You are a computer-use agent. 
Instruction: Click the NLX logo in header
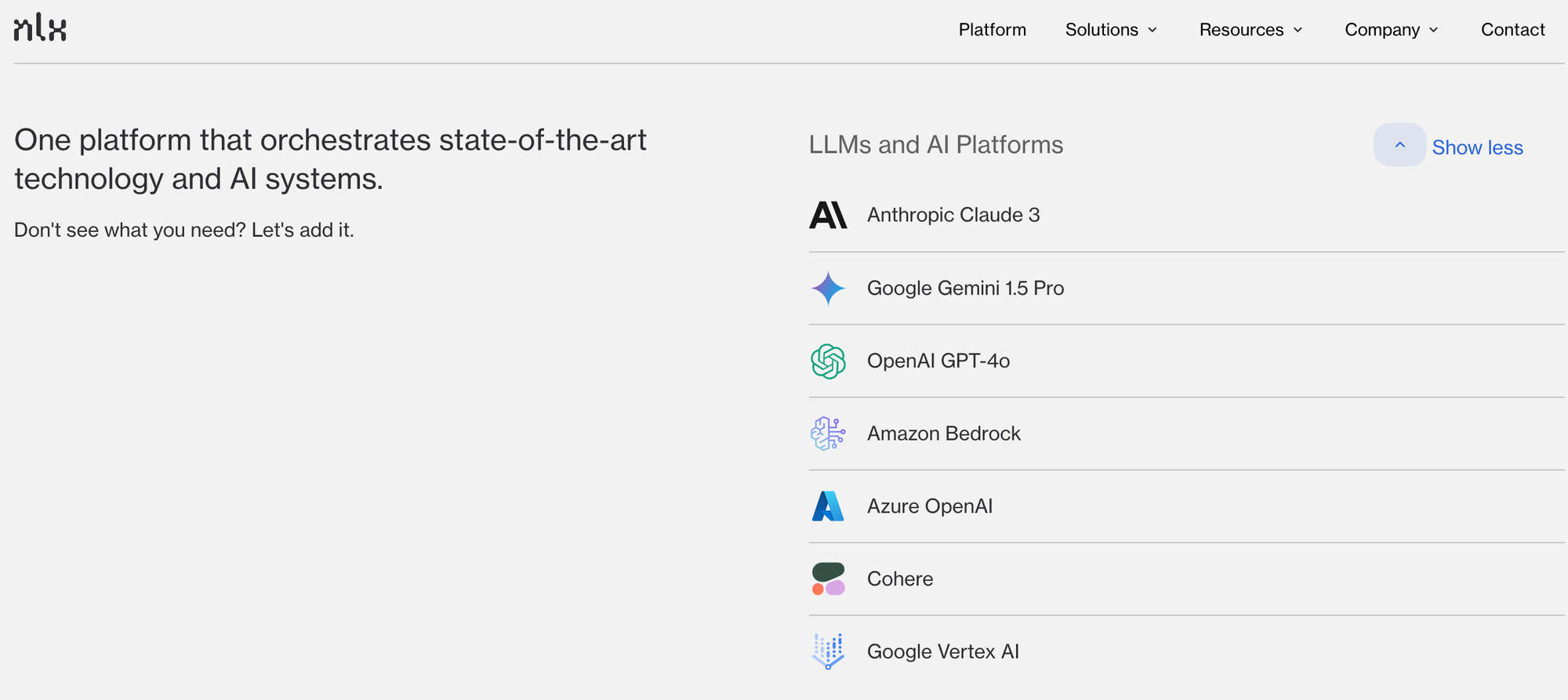tap(40, 28)
